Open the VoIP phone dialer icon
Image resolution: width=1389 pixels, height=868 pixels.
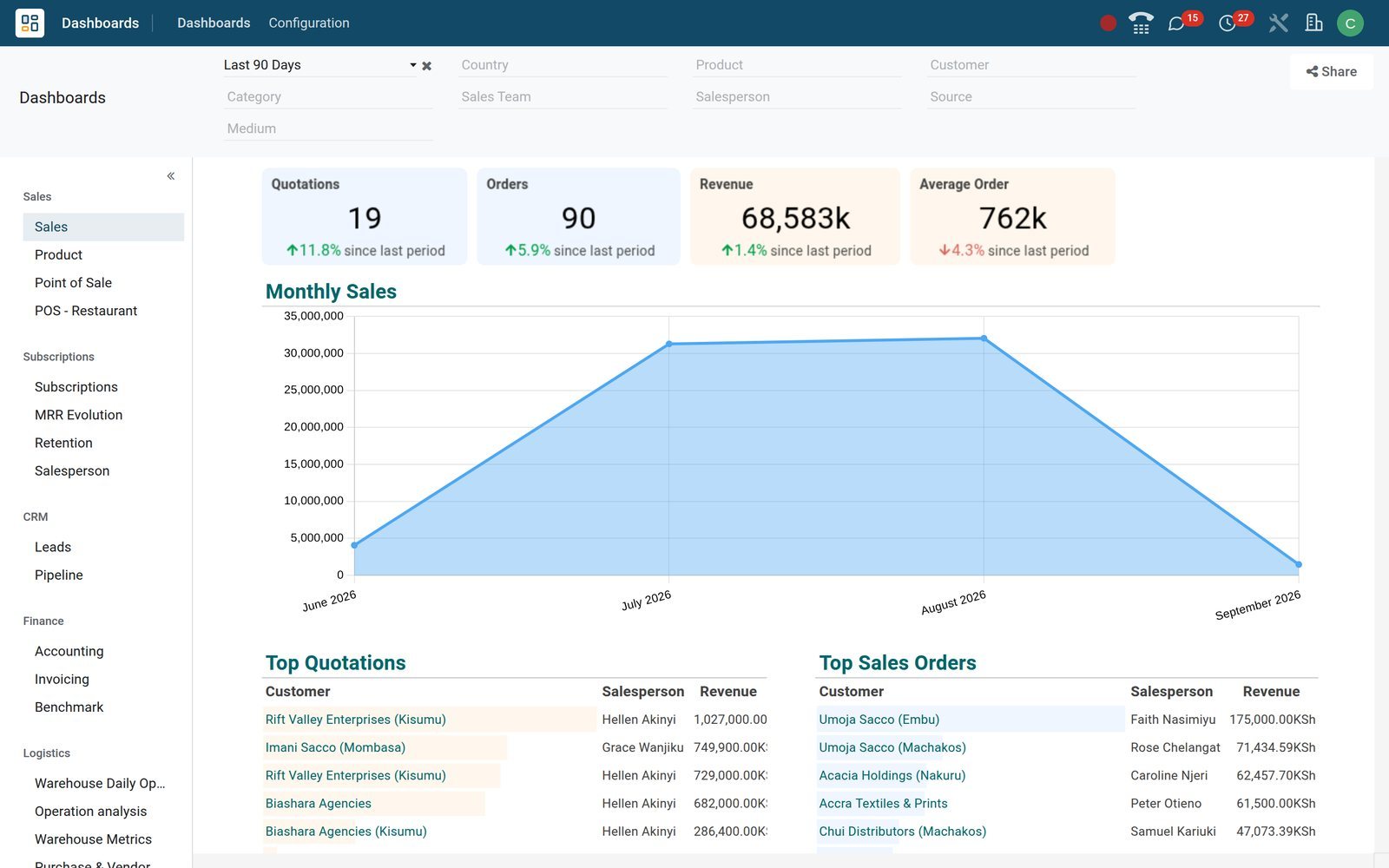click(1141, 23)
